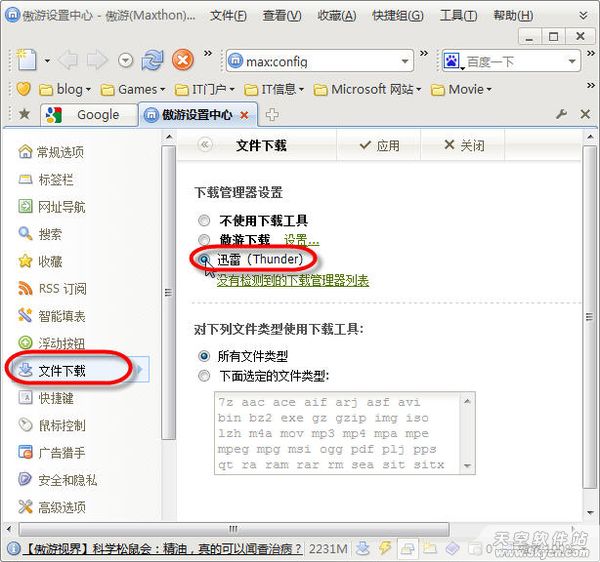This screenshot has width=600, height=562.
Task: Open 没有检测到的下载管理器列表 link
Action: (293, 280)
